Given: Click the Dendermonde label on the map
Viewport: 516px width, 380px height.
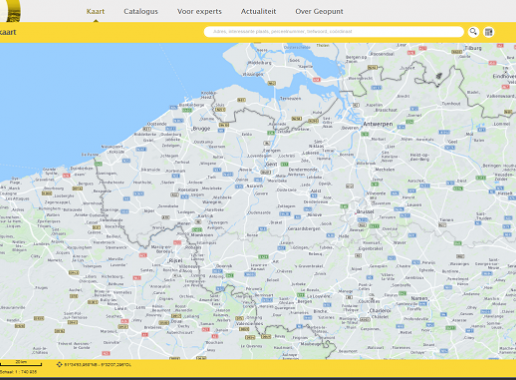Looking at the screenshot, I should 303,169.
